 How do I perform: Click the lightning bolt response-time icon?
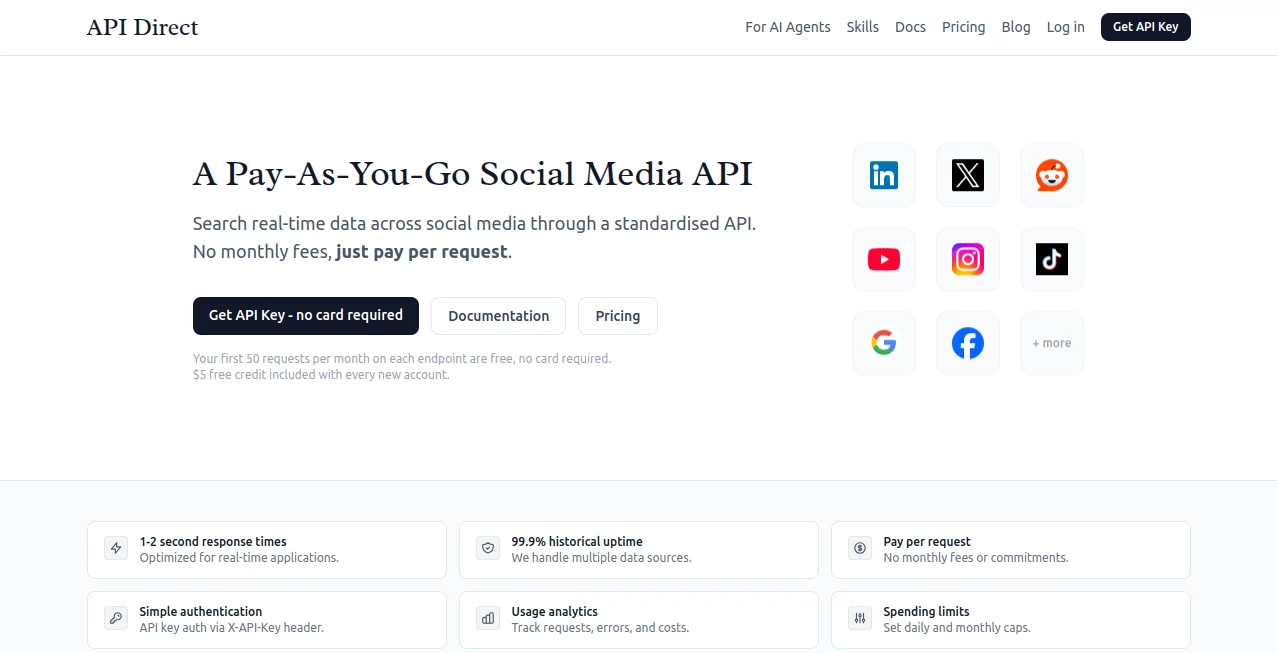click(116, 548)
